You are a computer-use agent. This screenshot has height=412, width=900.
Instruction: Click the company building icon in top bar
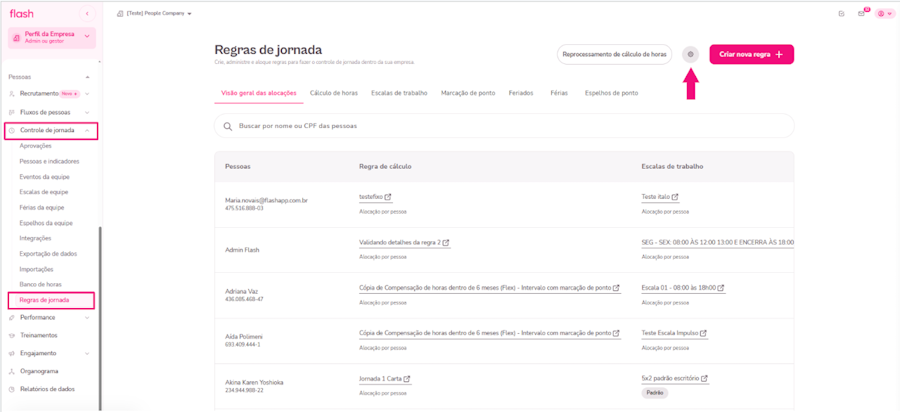[120, 13]
